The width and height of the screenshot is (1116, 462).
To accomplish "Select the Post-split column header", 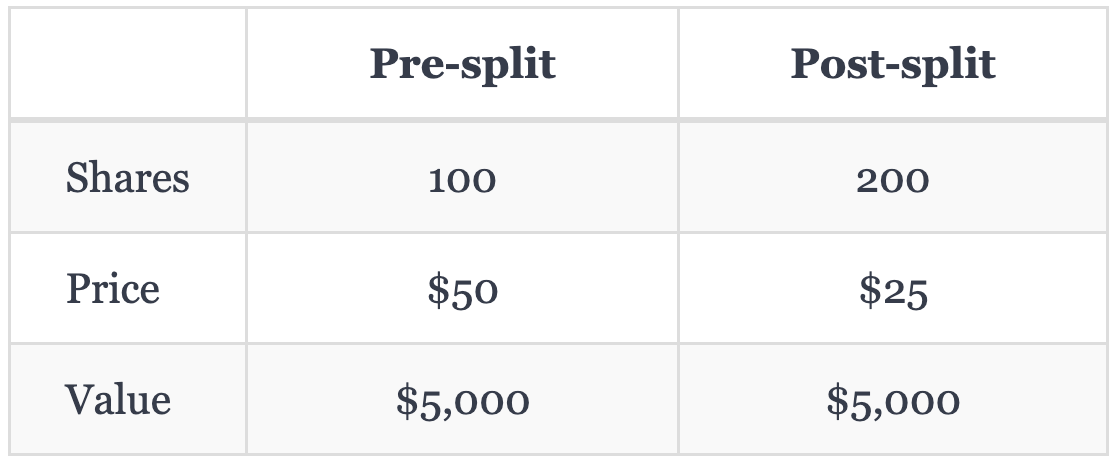I will click(893, 63).
